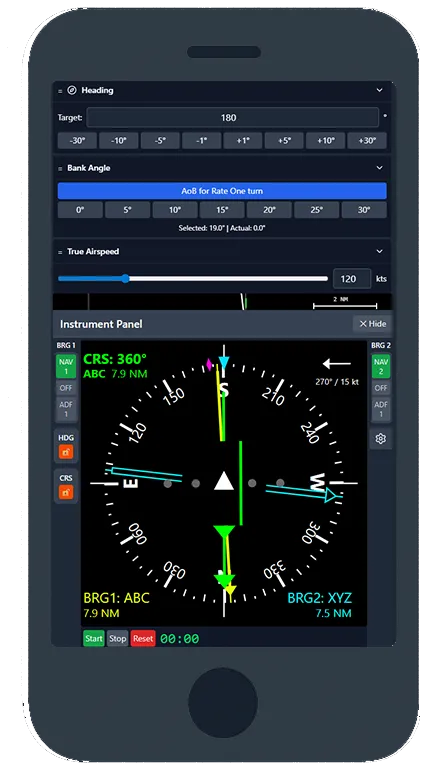Set bank angle to 15°
Screen dimensions: 436x772
pyautogui.click(x=222, y=210)
